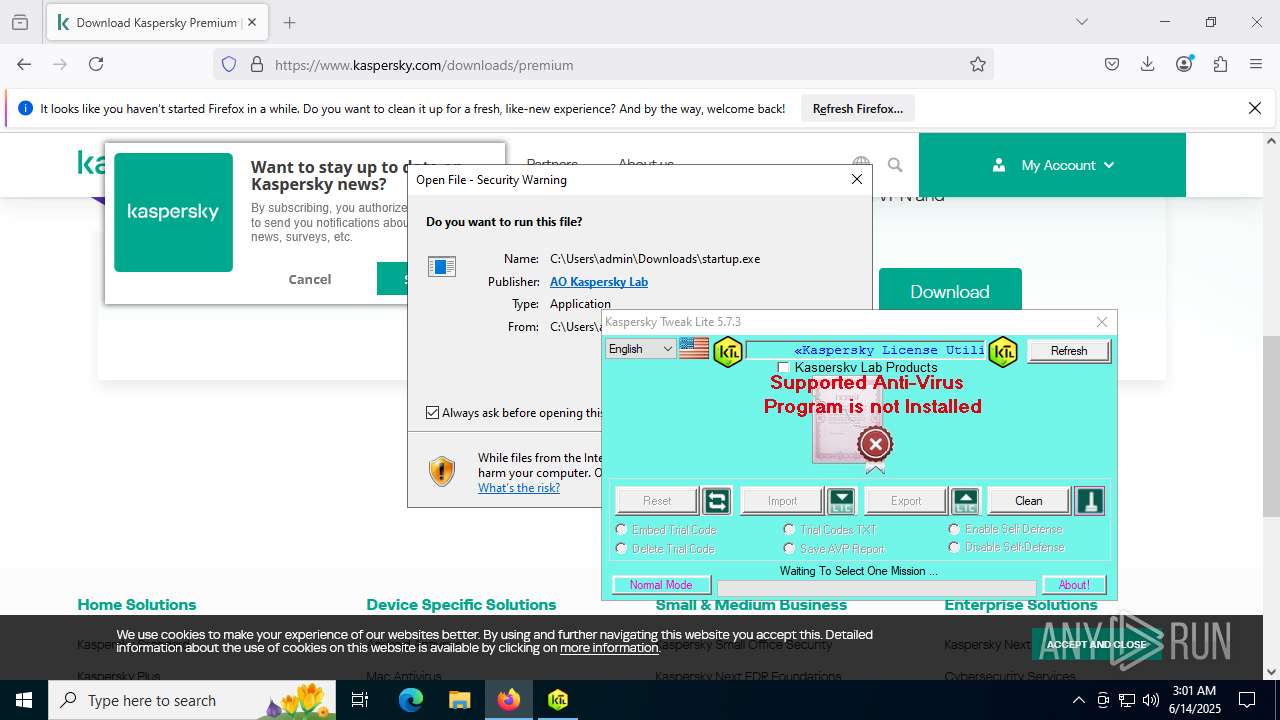
Task: Click the reset arrows icon in Kaspersky Tweak
Action: coord(716,501)
